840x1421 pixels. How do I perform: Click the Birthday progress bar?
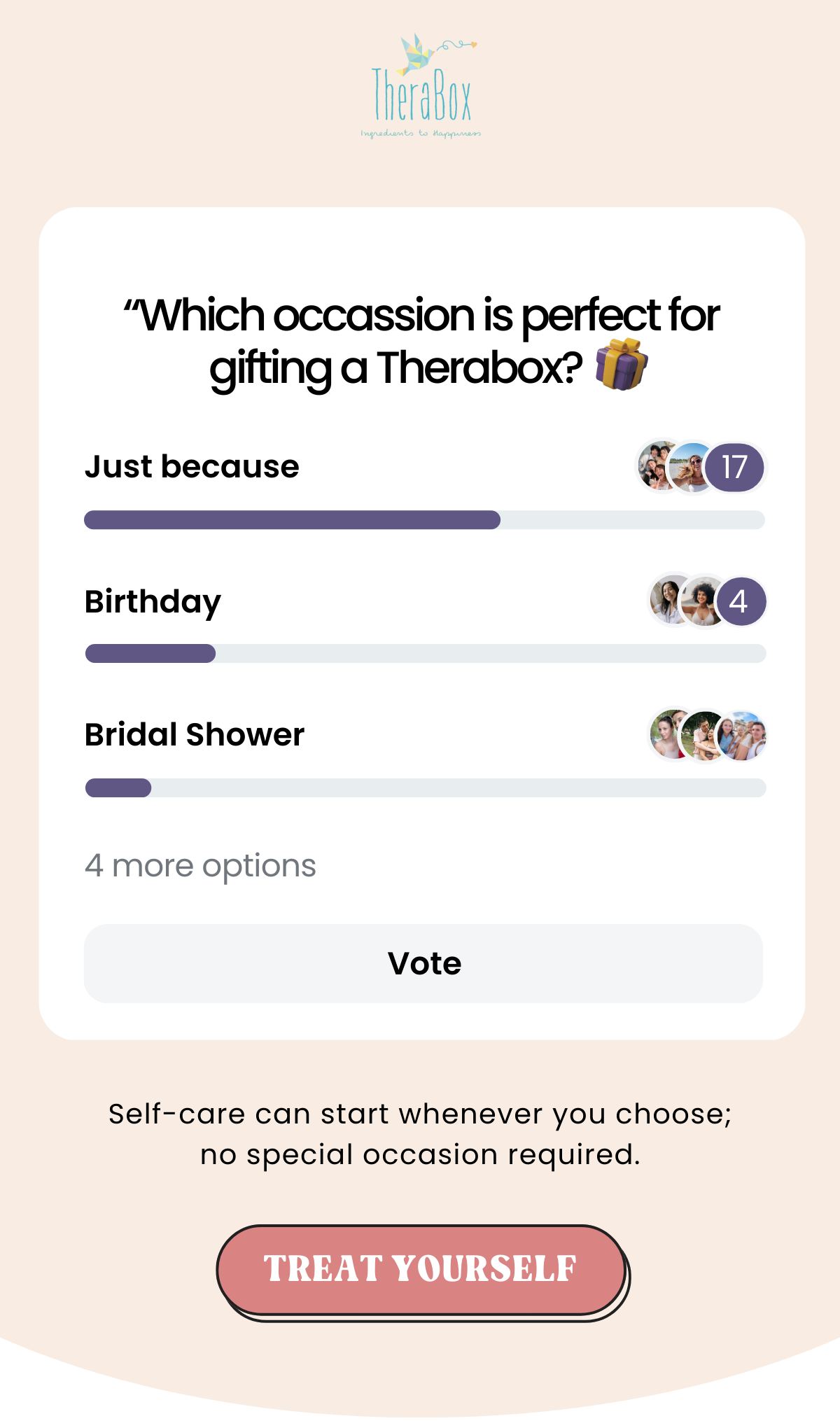426,654
